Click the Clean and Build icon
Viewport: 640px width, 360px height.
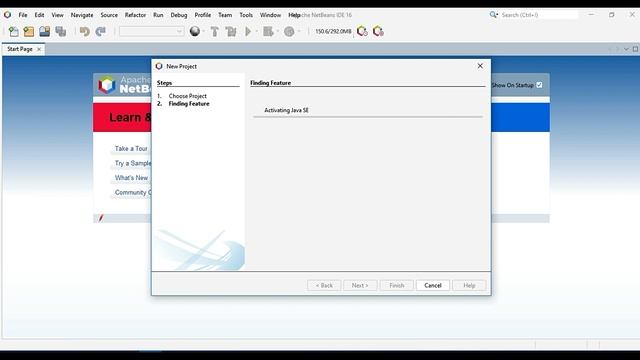231,31
